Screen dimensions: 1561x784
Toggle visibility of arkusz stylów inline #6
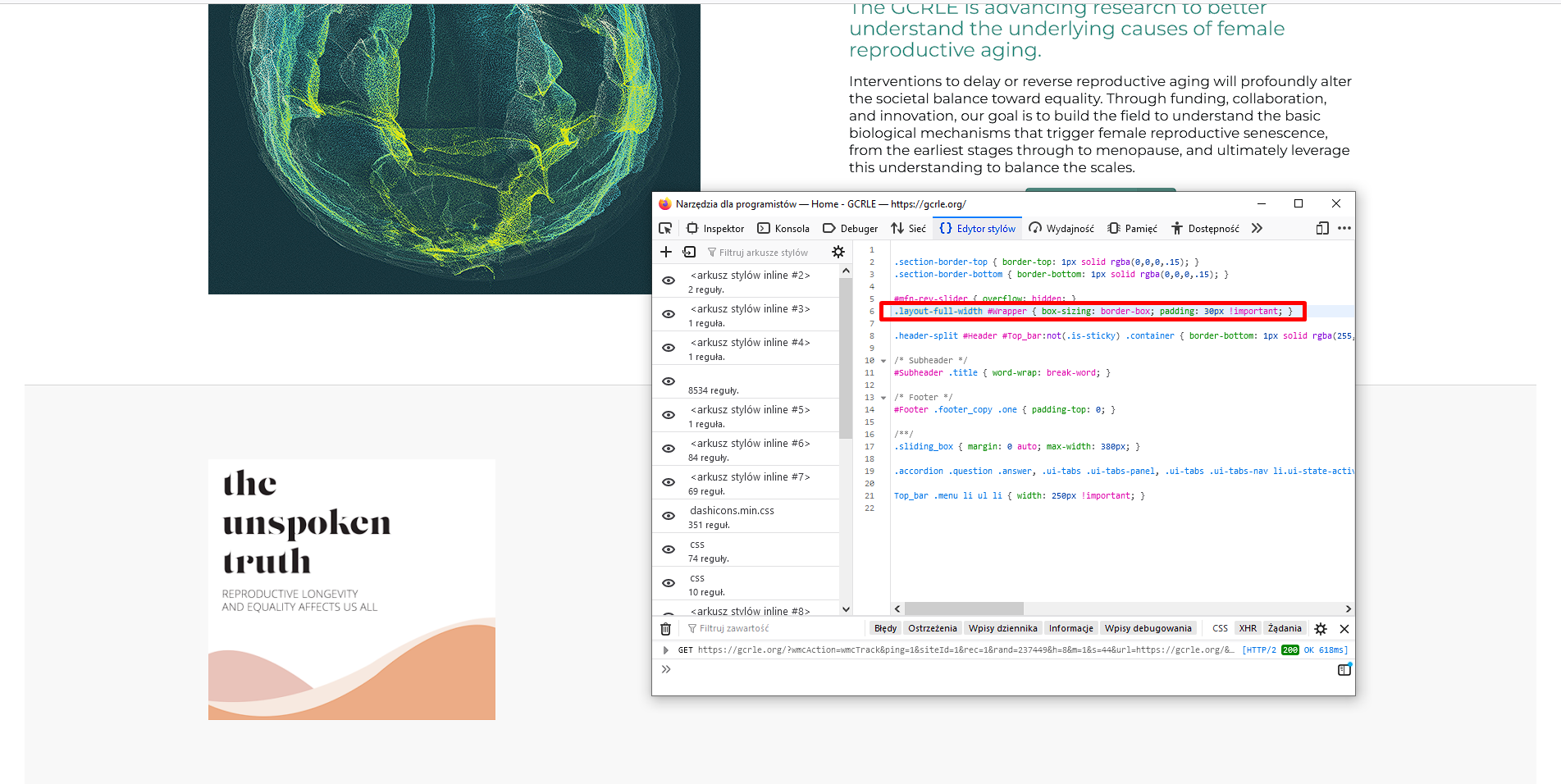pos(669,449)
